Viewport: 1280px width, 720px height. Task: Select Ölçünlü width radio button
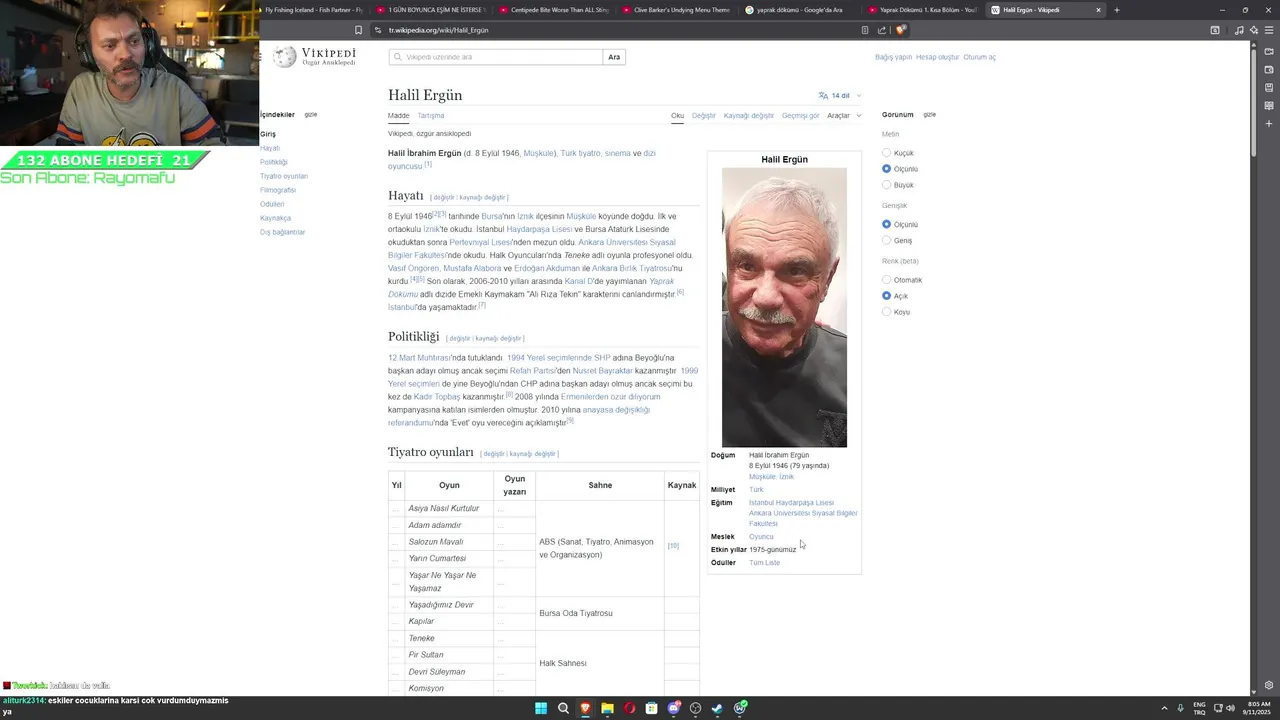click(886, 224)
